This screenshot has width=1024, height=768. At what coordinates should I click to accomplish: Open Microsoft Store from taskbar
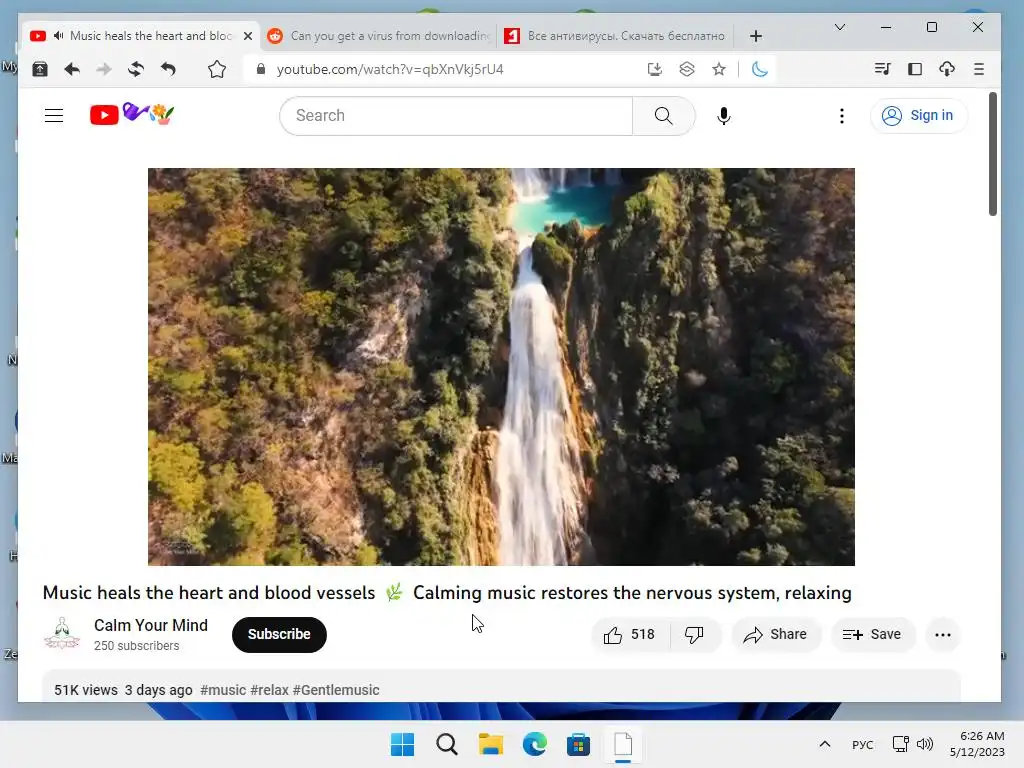coord(578,744)
